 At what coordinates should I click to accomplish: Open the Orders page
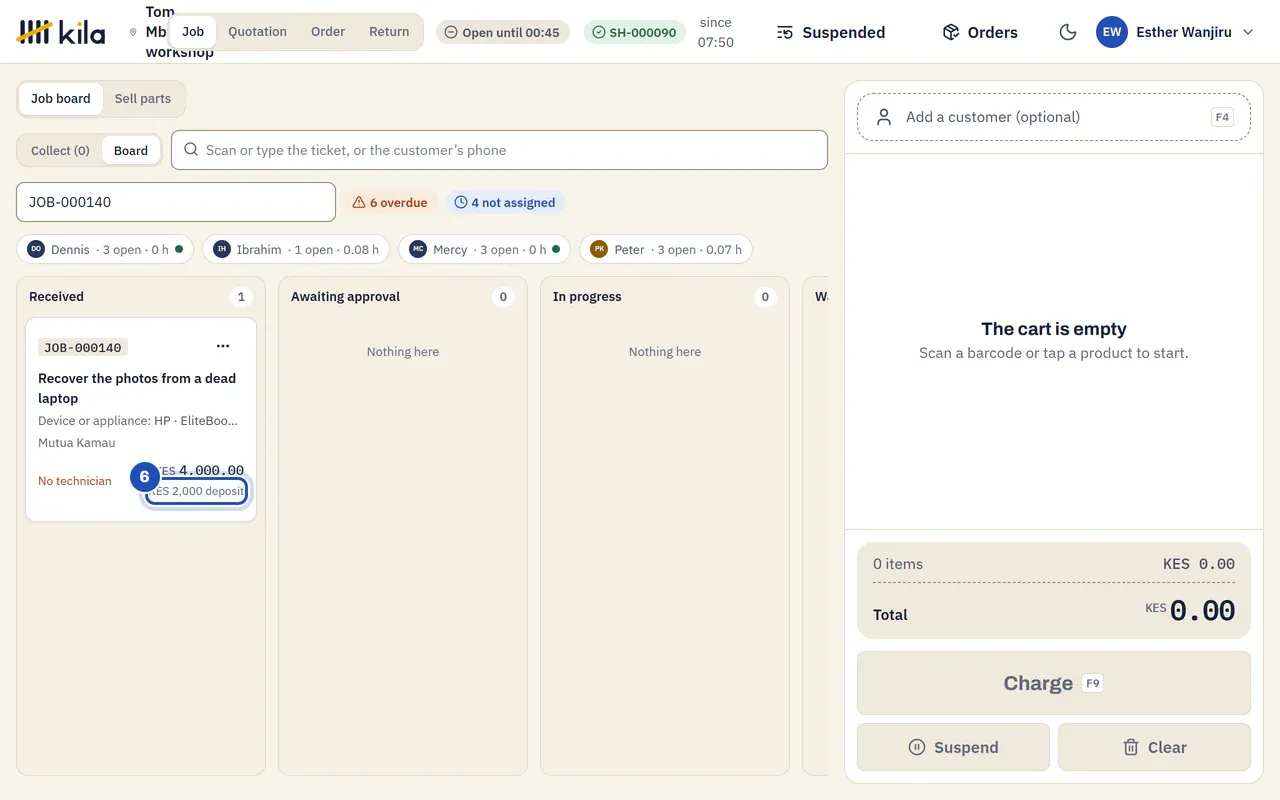pos(980,32)
